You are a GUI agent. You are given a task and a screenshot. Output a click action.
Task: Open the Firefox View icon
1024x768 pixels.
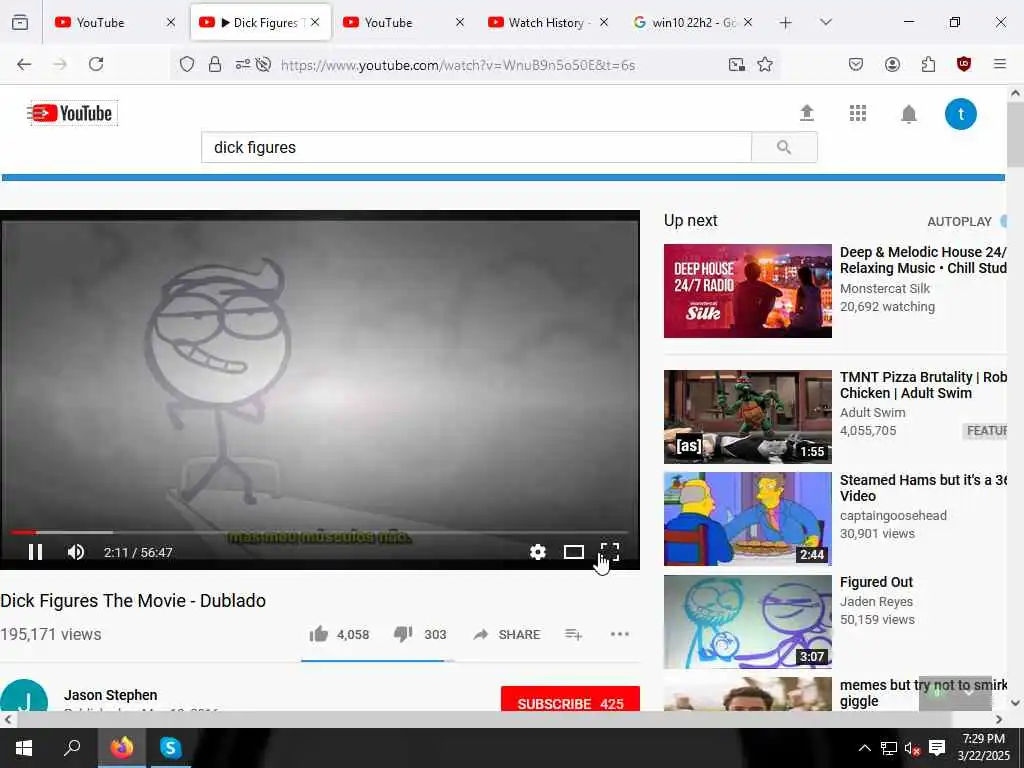20,22
